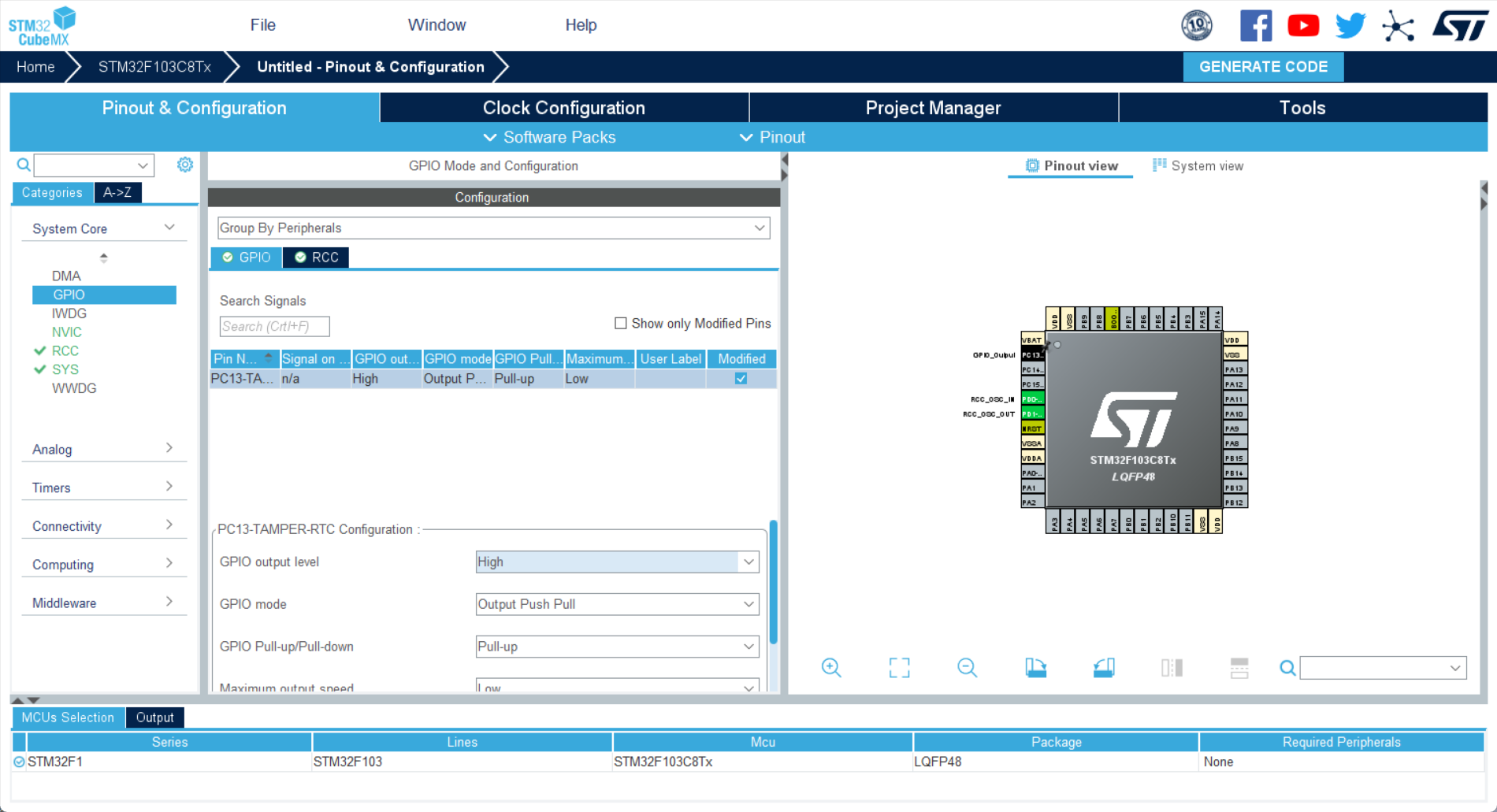Click the PA13 pin on the chip
The height and width of the screenshot is (812, 1497).
1235,370
